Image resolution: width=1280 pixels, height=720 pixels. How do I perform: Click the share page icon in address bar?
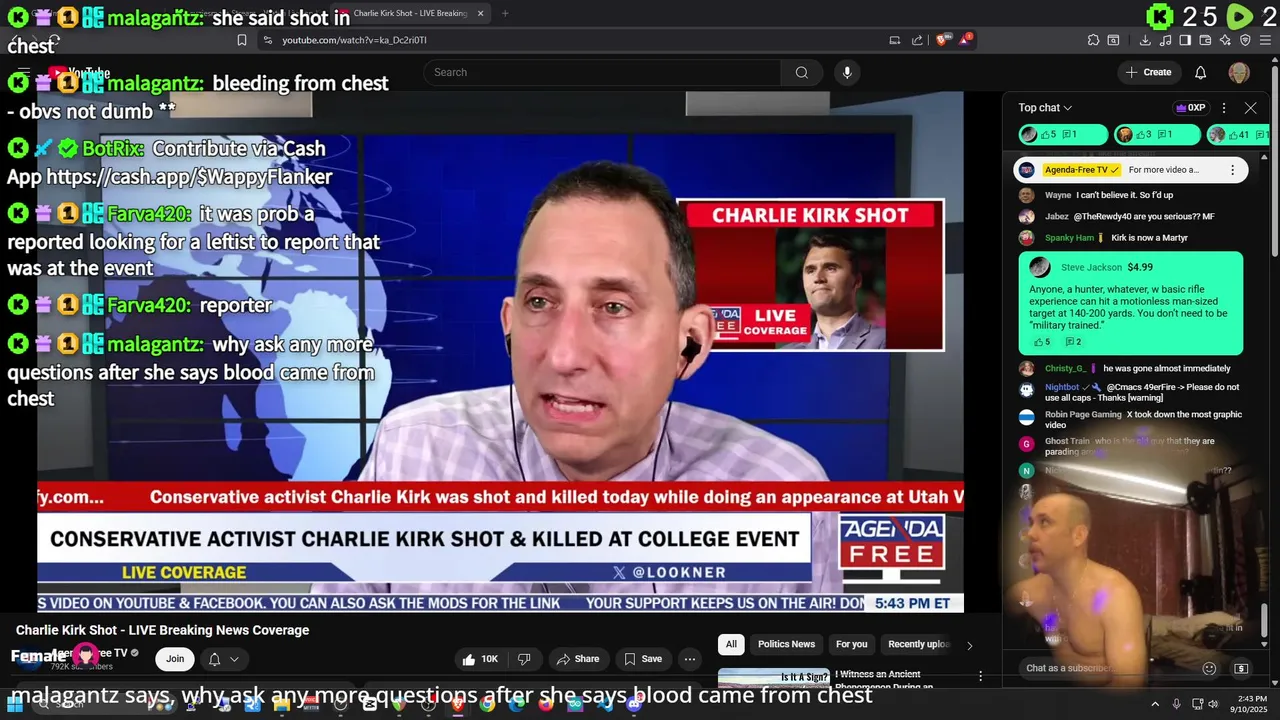pos(917,40)
